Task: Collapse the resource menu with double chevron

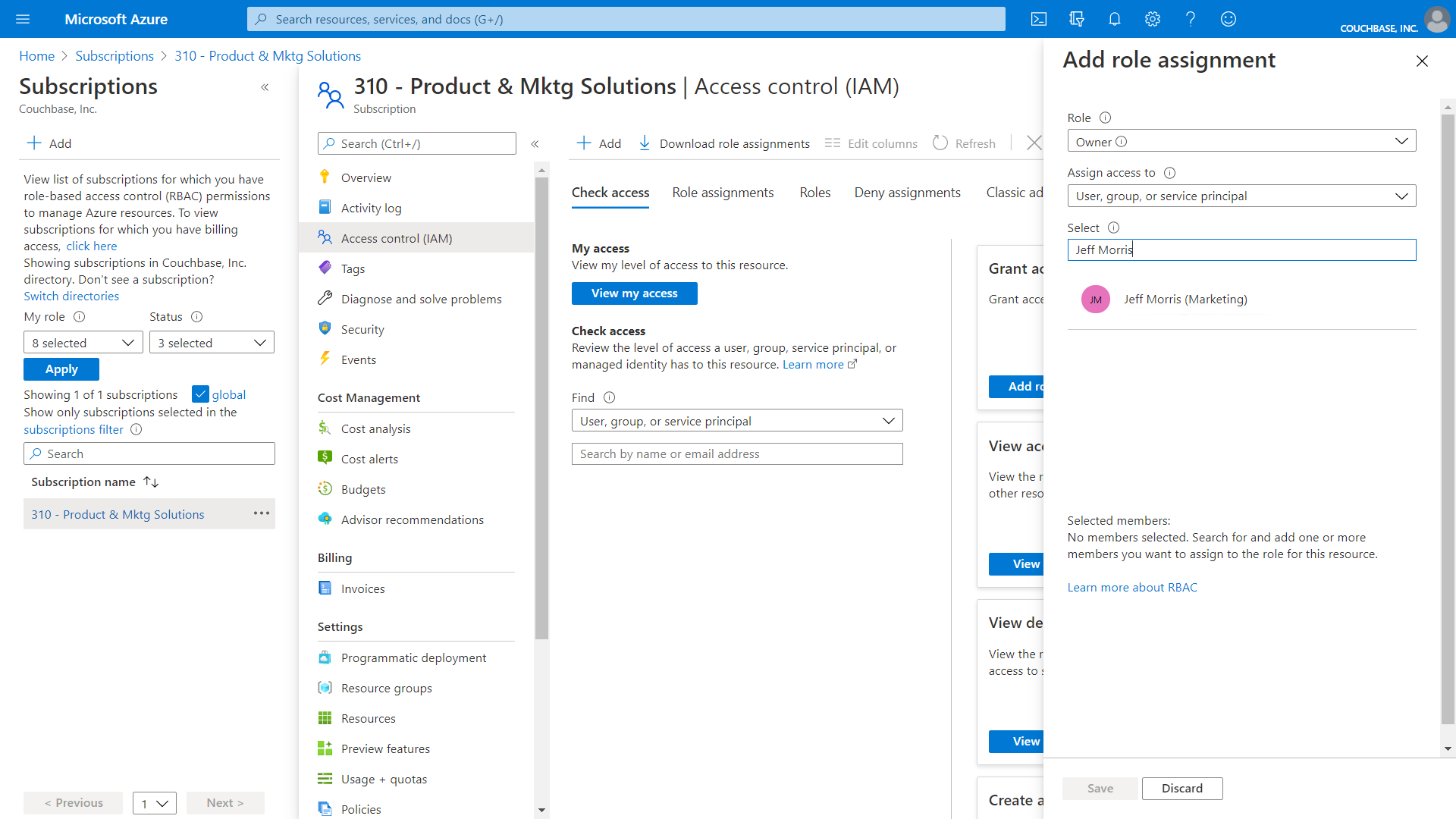Action: 535,143
